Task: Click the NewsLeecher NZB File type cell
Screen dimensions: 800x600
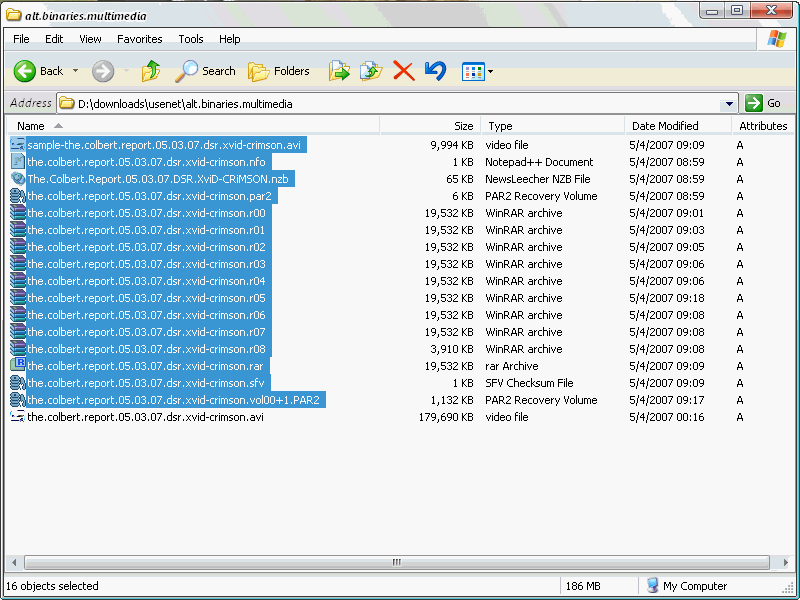Action: point(537,179)
